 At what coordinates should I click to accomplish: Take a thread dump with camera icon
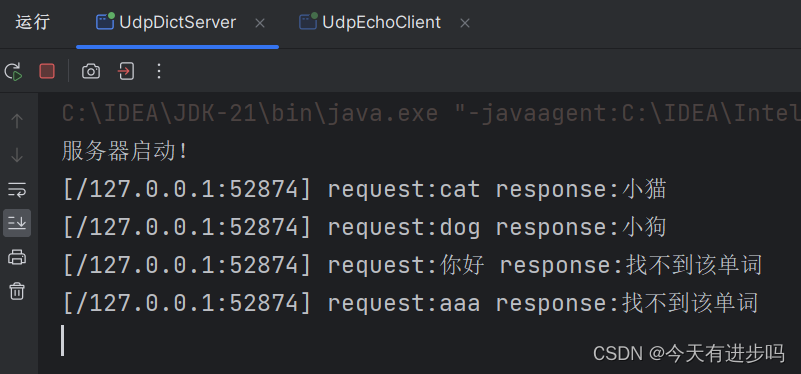91,72
